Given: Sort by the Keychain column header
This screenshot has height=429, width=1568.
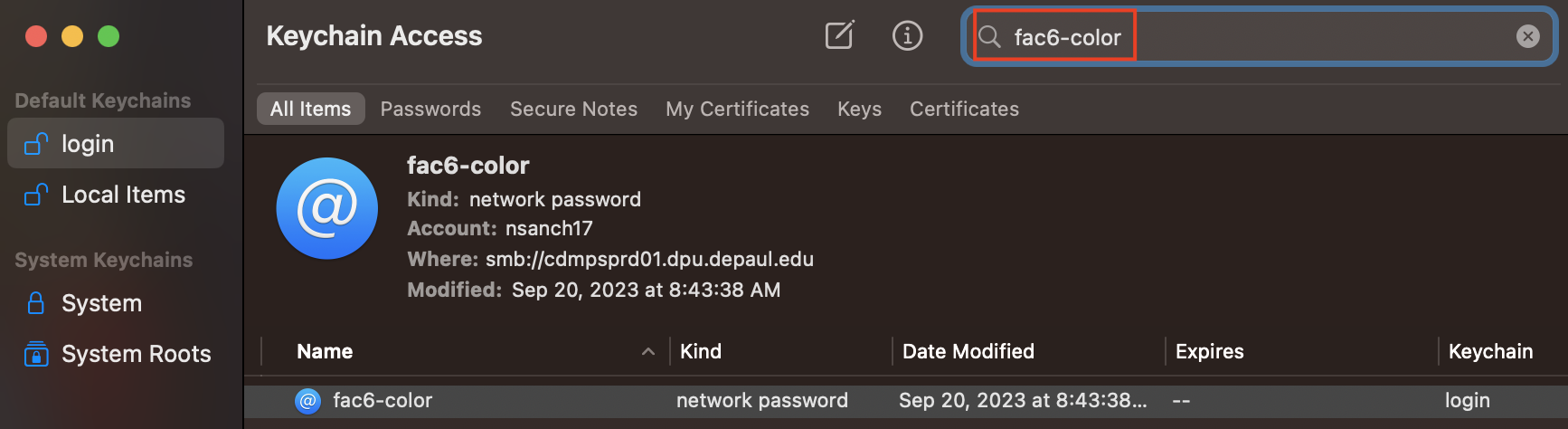Looking at the screenshot, I should [1490, 351].
